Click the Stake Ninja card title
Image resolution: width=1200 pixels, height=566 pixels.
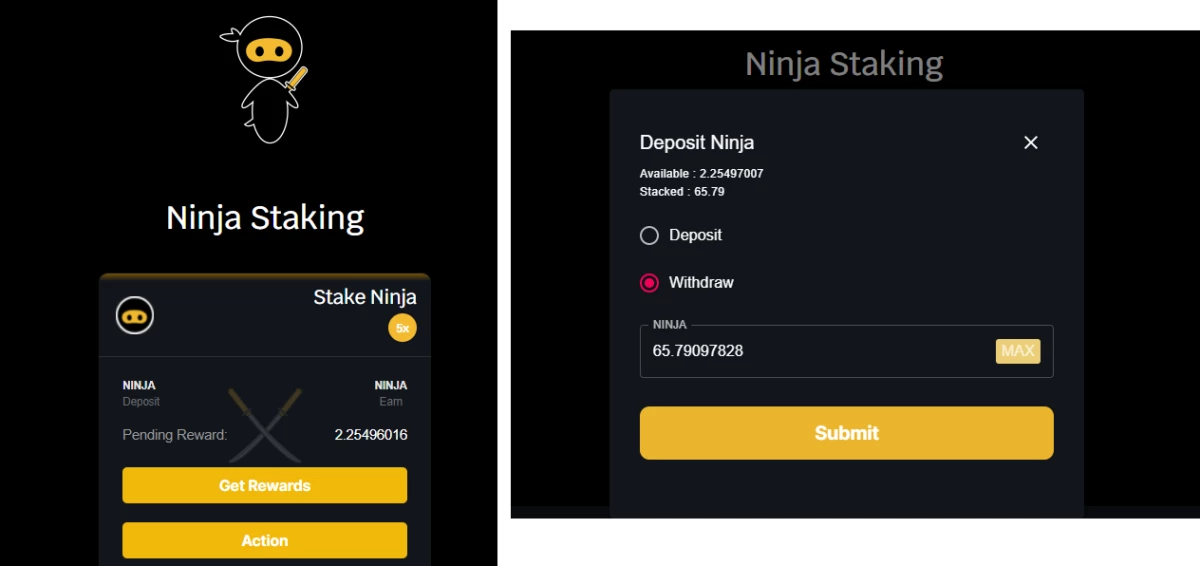[x=365, y=297]
